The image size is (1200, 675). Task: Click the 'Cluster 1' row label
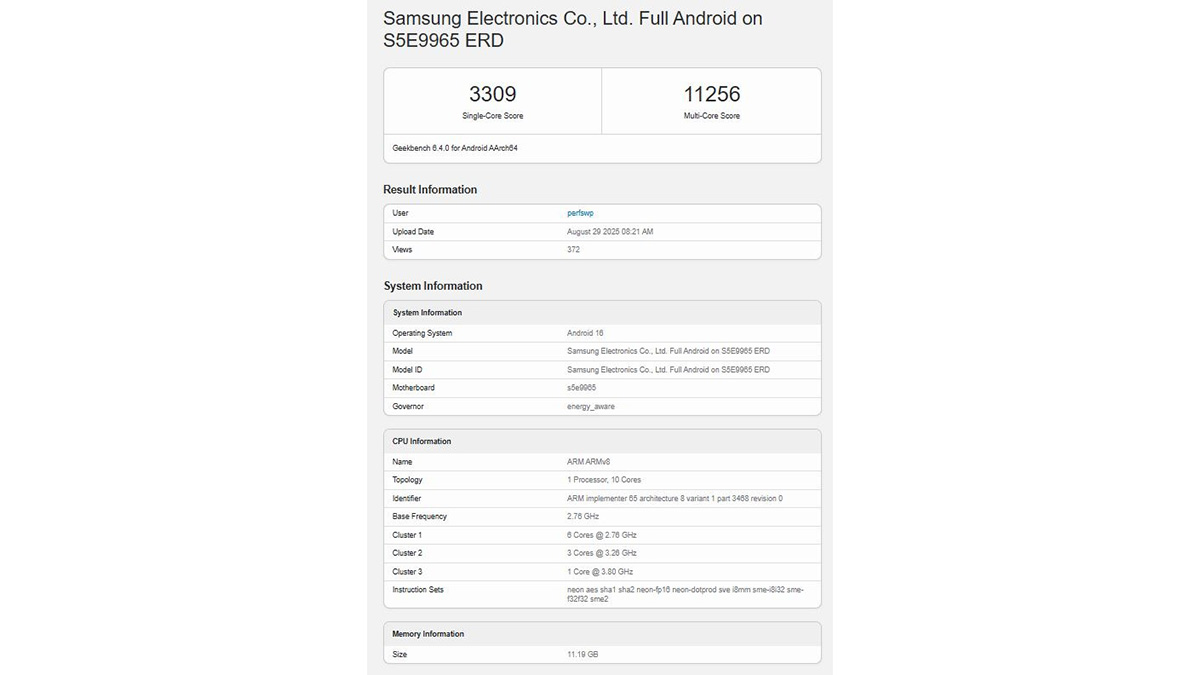407,535
